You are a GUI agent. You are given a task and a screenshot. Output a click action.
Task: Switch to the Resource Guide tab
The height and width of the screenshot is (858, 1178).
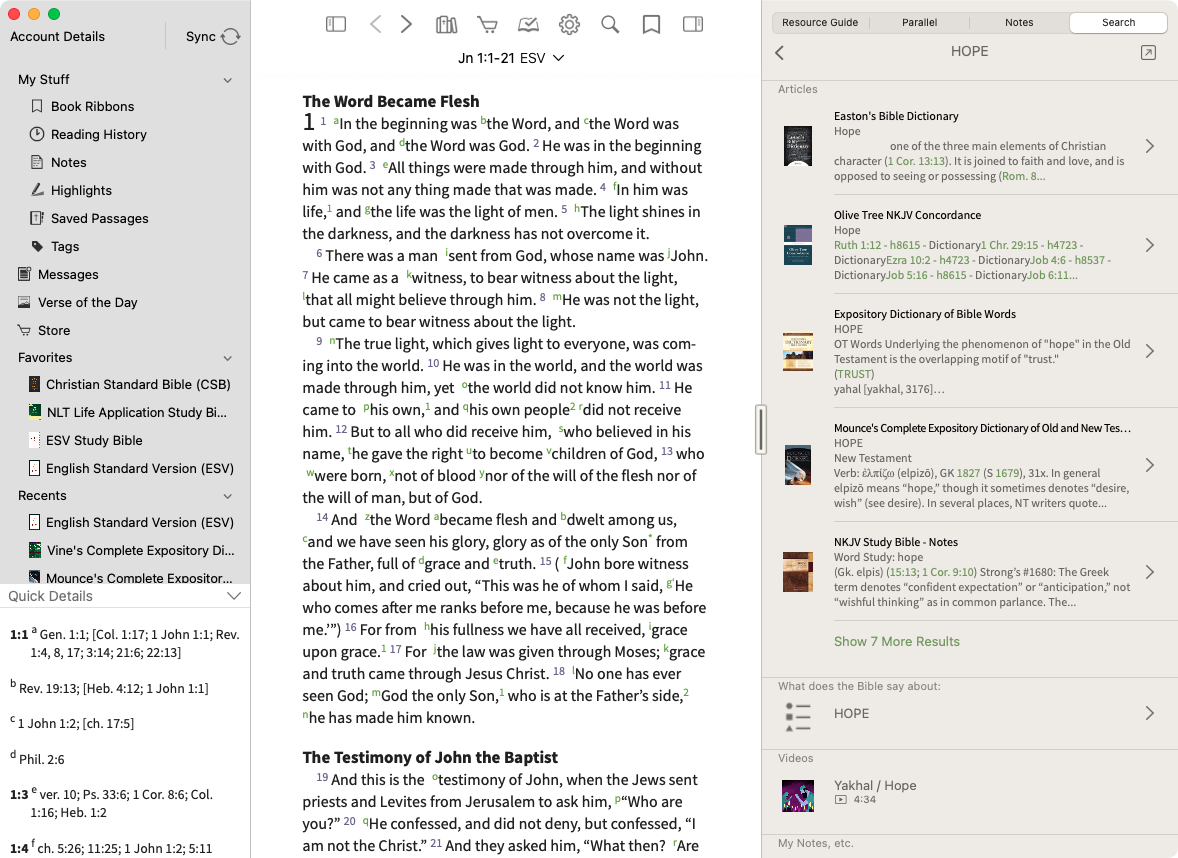click(820, 22)
